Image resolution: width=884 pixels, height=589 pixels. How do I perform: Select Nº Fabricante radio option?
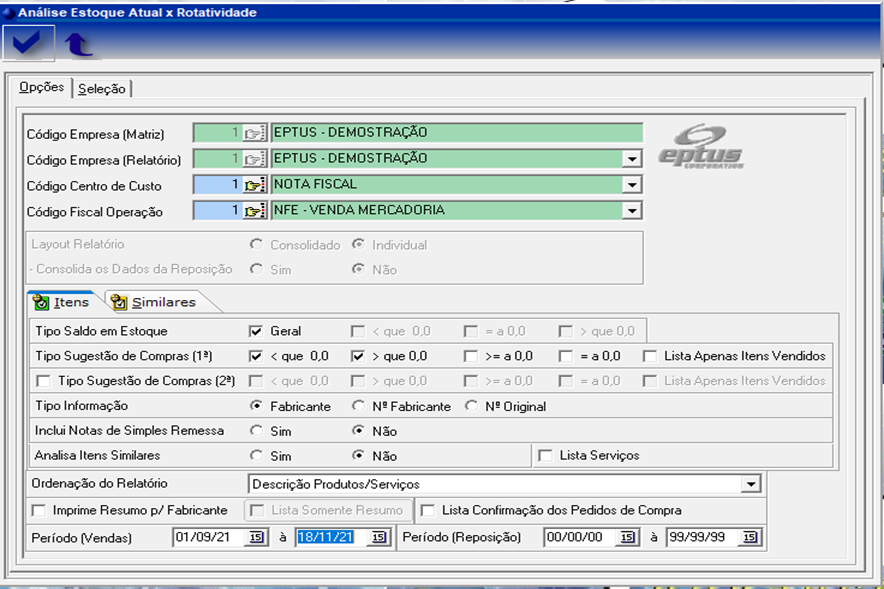[x=358, y=406]
